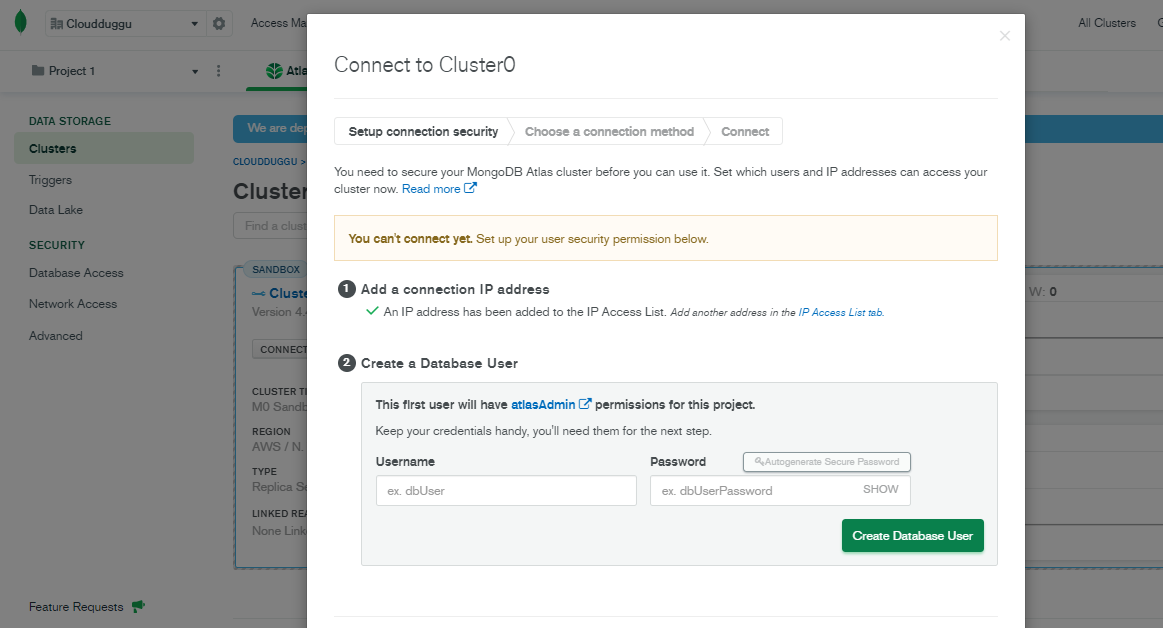The image size is (1163, 628).
Task: Click Create Database User button
Action: [x=912, y=535]
